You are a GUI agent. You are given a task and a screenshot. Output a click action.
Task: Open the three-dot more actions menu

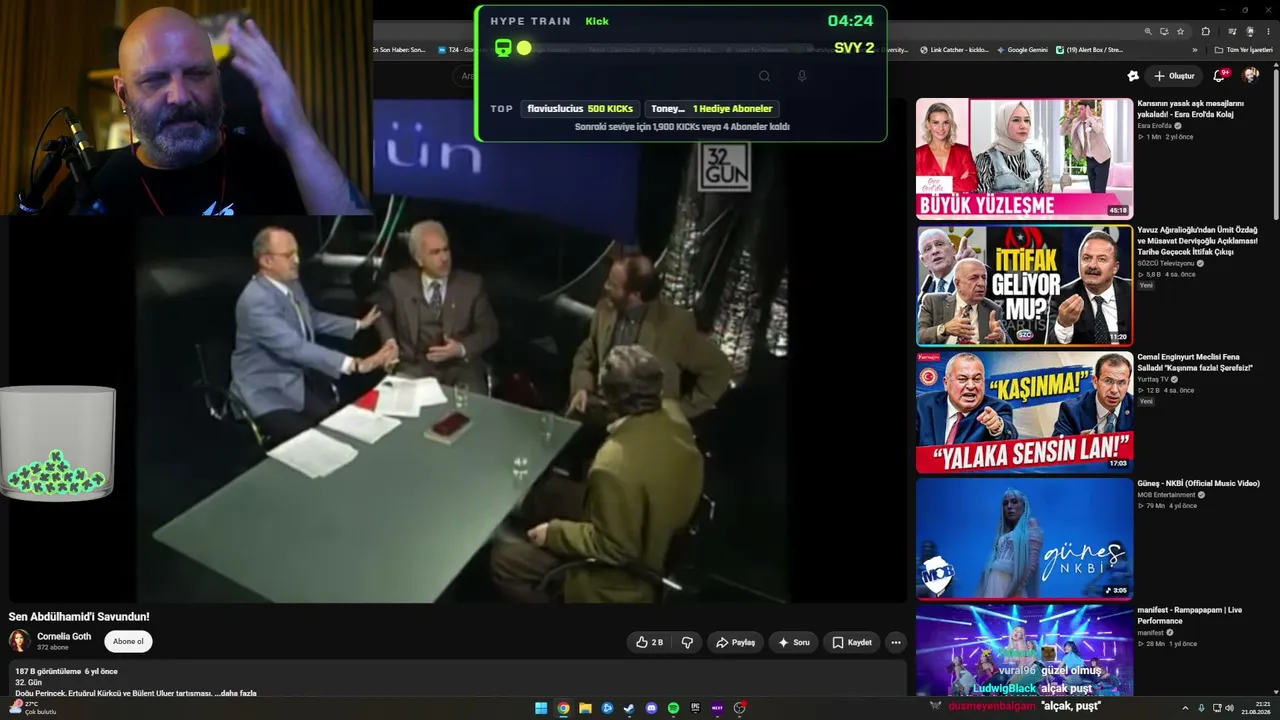896,642
